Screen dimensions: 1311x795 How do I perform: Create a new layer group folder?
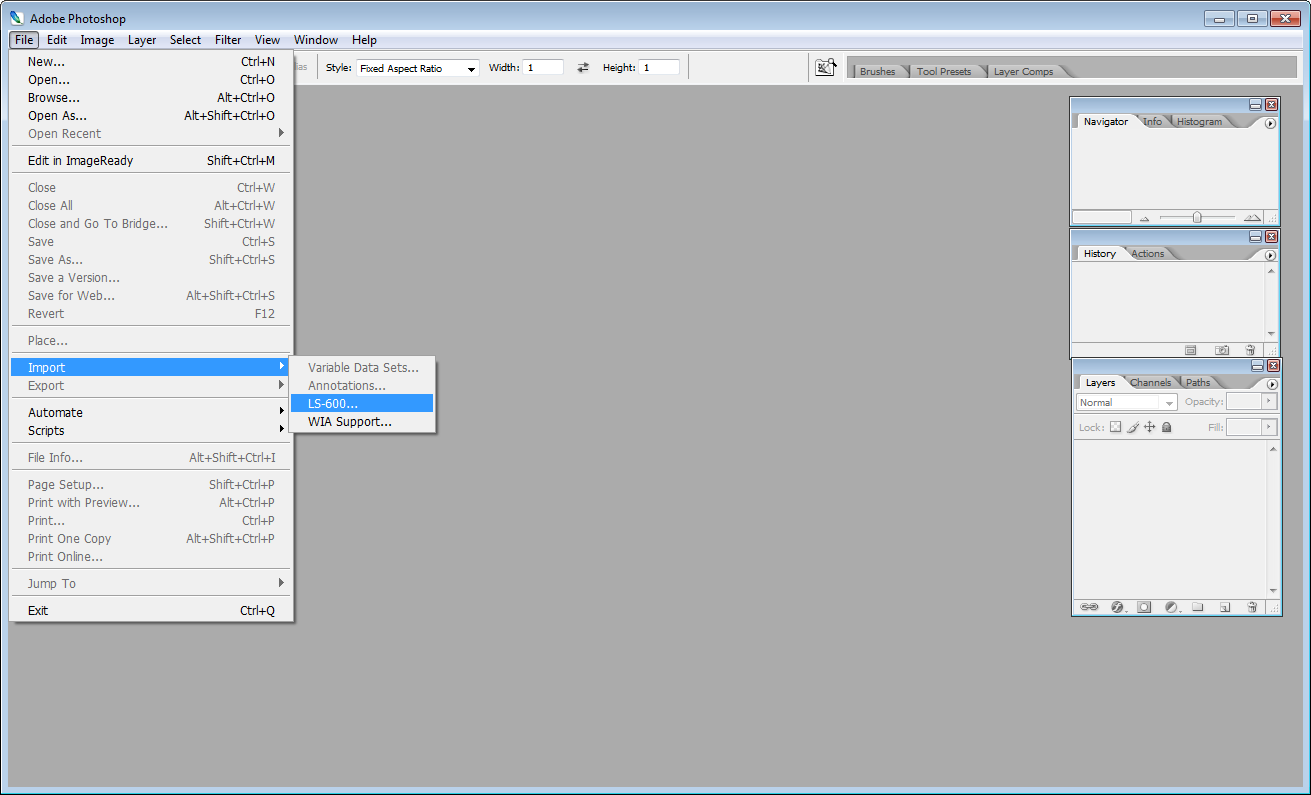click(1198, 607)
